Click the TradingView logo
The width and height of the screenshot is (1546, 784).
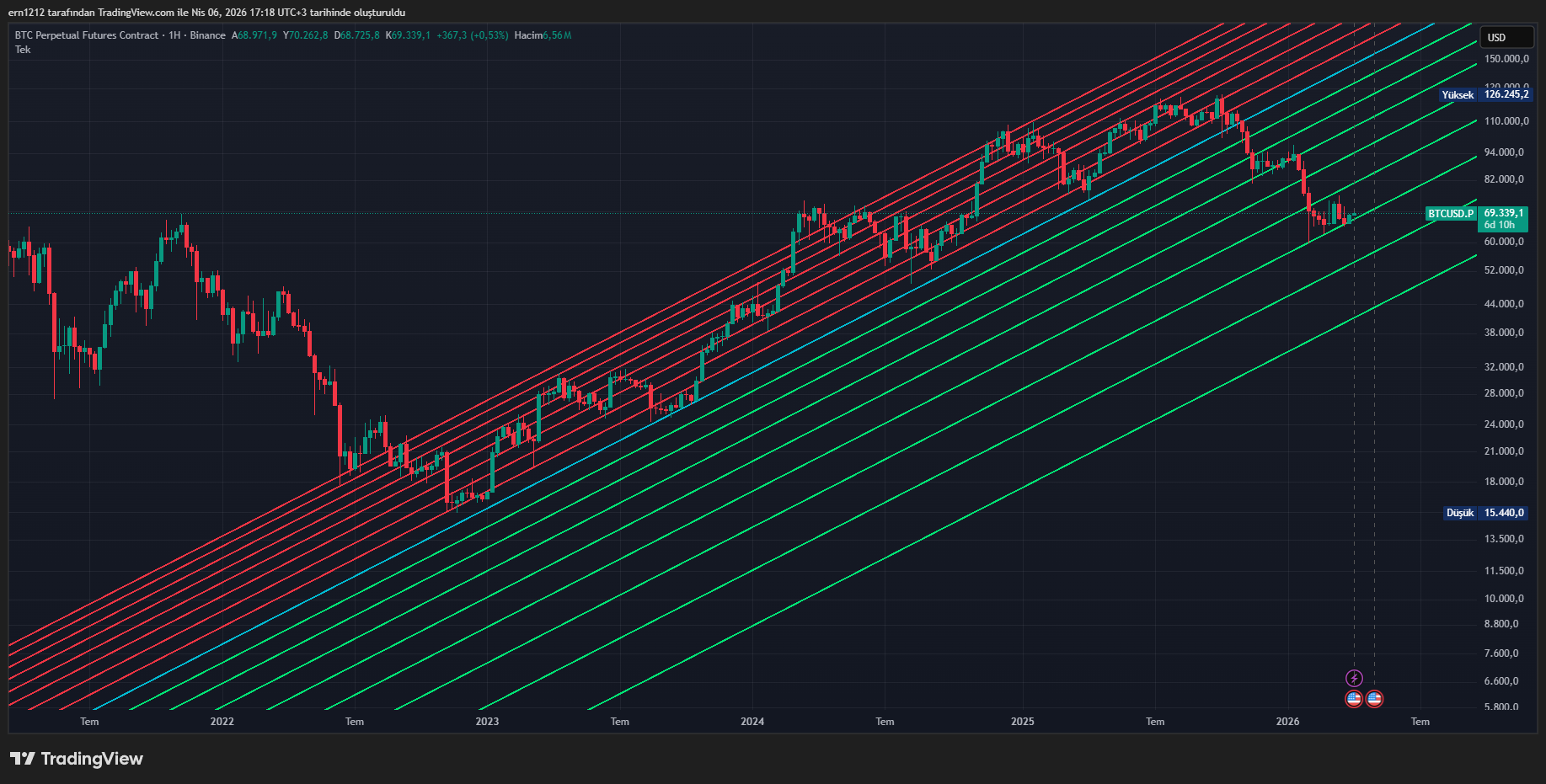click(x=77, y=759)
